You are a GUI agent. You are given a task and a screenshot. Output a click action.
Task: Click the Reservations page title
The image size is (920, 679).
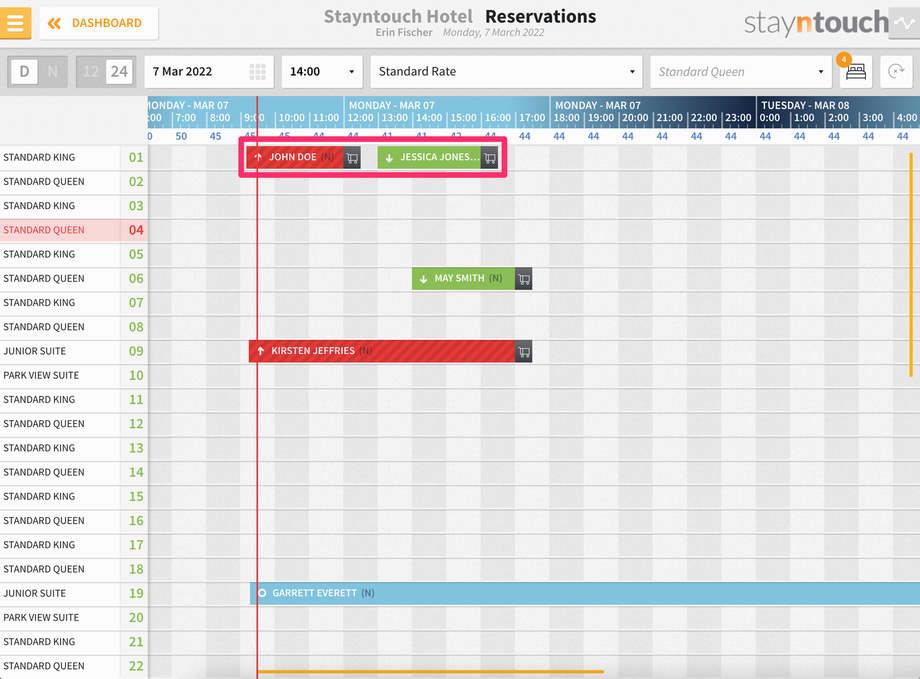pyautogui.click(x=540, y=16)
